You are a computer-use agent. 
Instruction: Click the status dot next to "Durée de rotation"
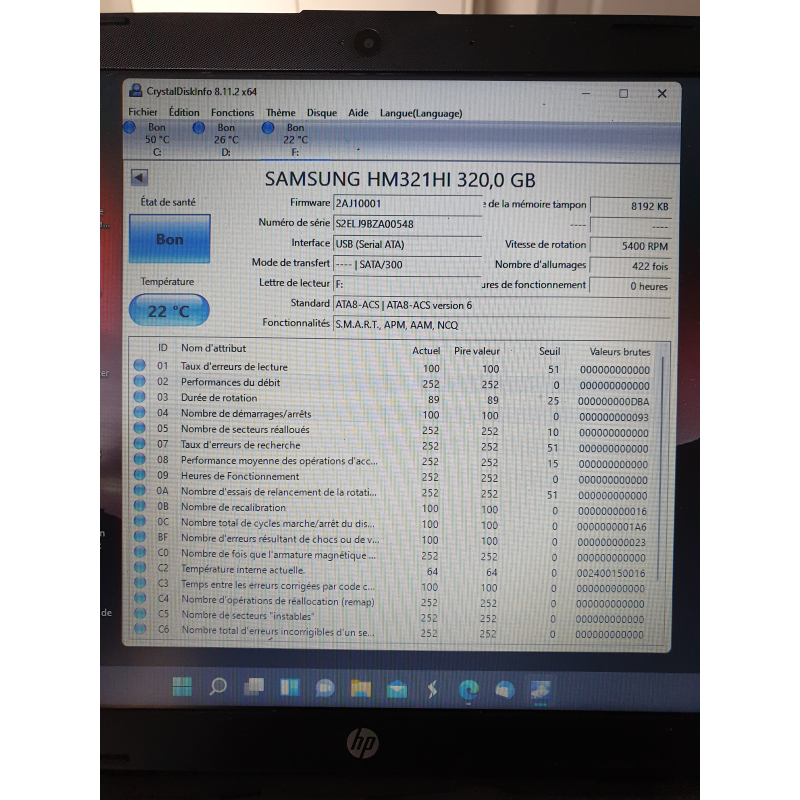tap(139, 398)
